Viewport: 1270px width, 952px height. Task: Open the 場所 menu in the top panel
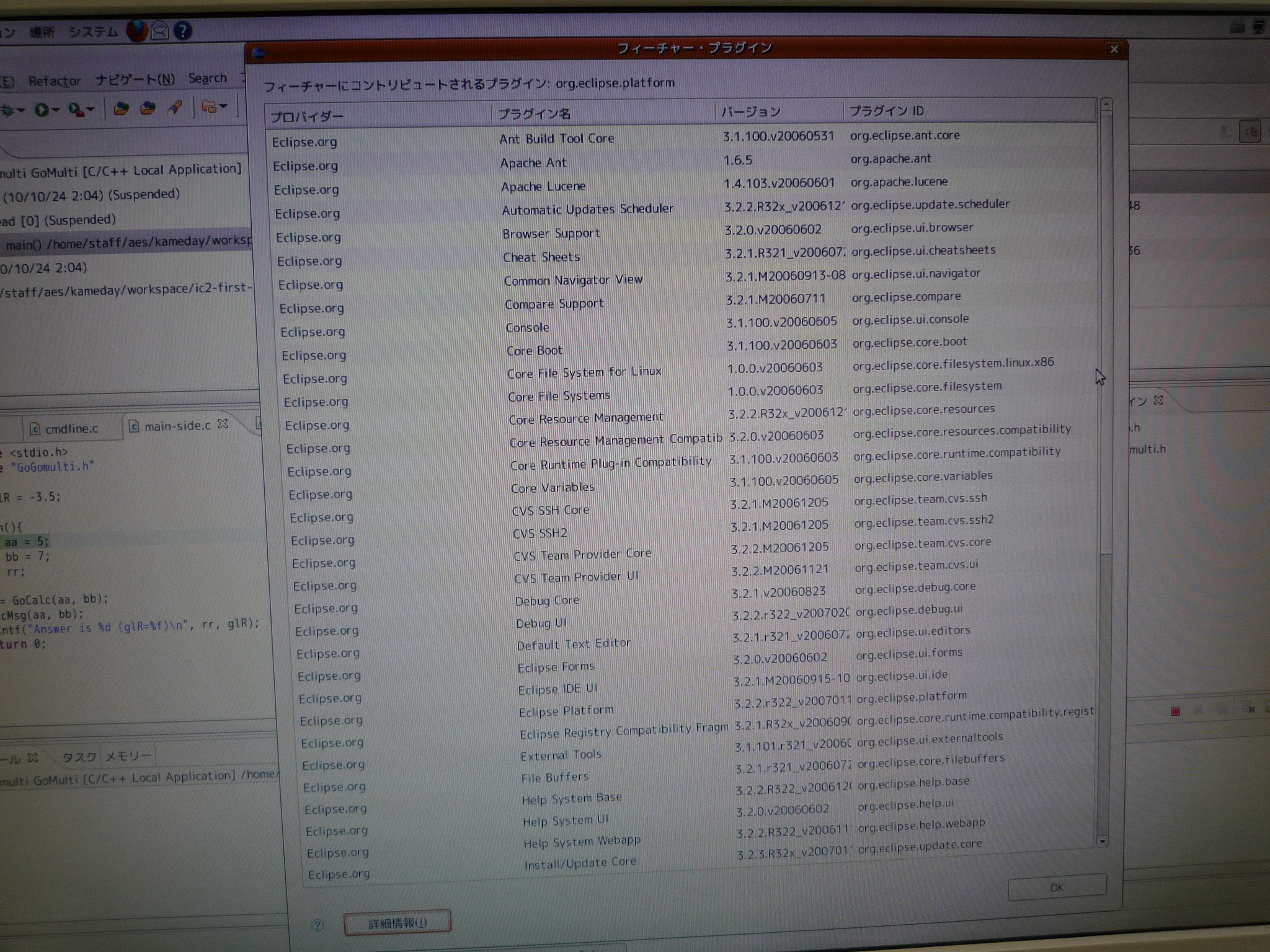click(42, 32)
